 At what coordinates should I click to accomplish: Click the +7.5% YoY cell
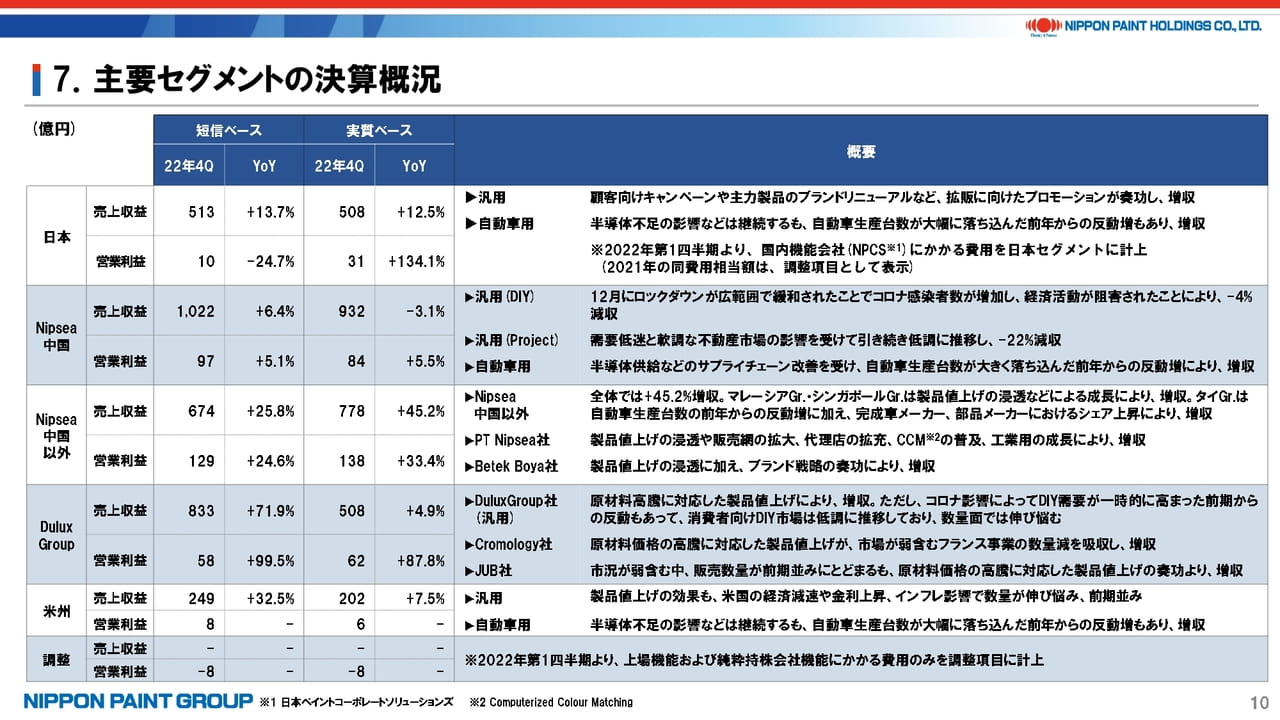[x=414, y=598]
